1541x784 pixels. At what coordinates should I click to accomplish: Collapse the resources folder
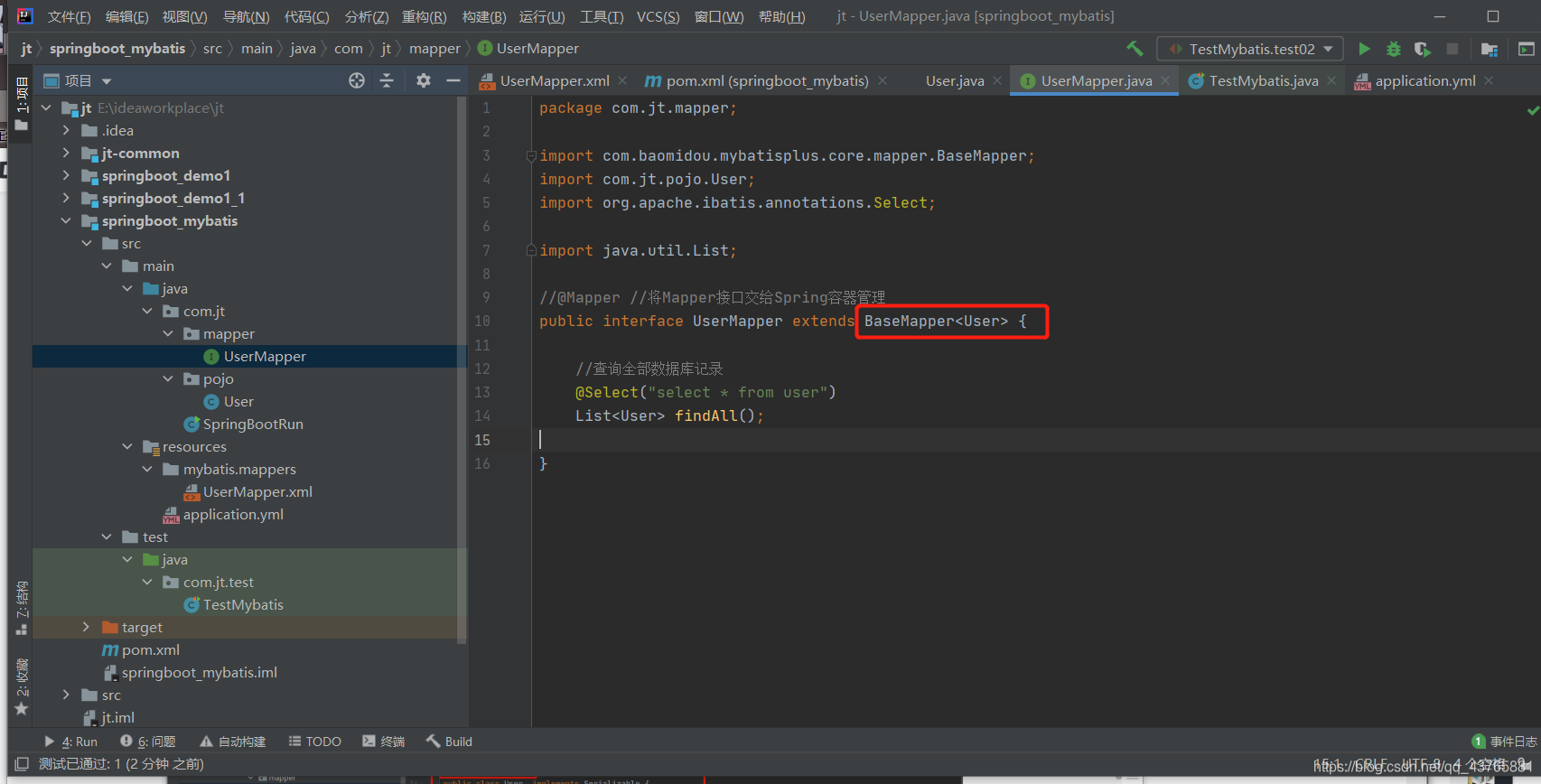[x=127, y=446]
